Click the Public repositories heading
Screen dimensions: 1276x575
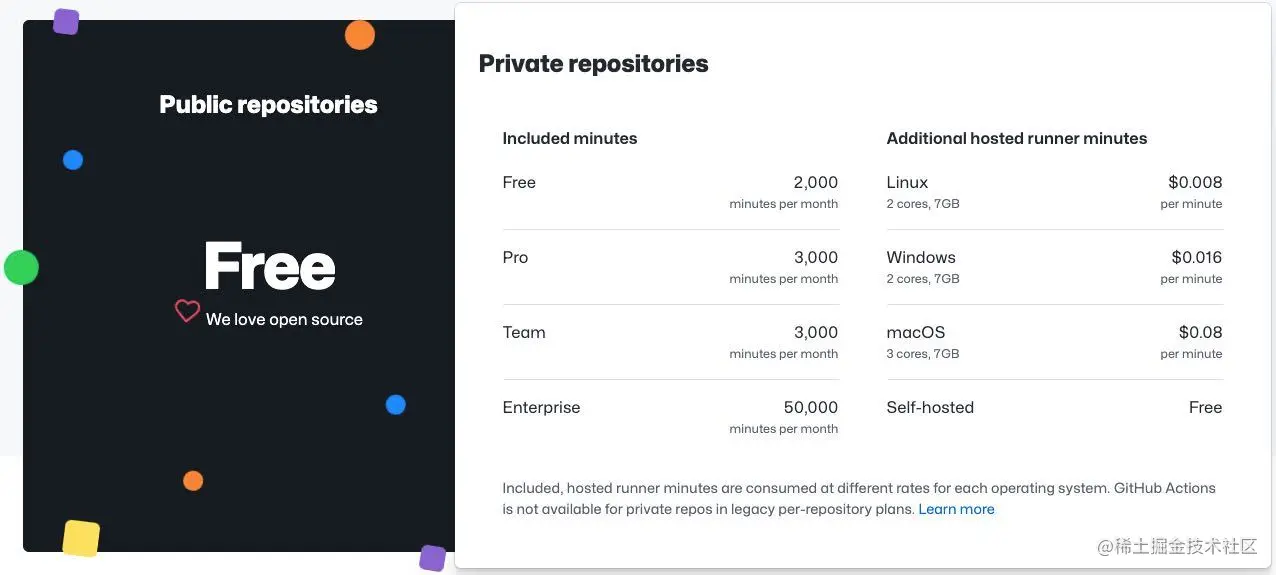(x=268, y=105)
